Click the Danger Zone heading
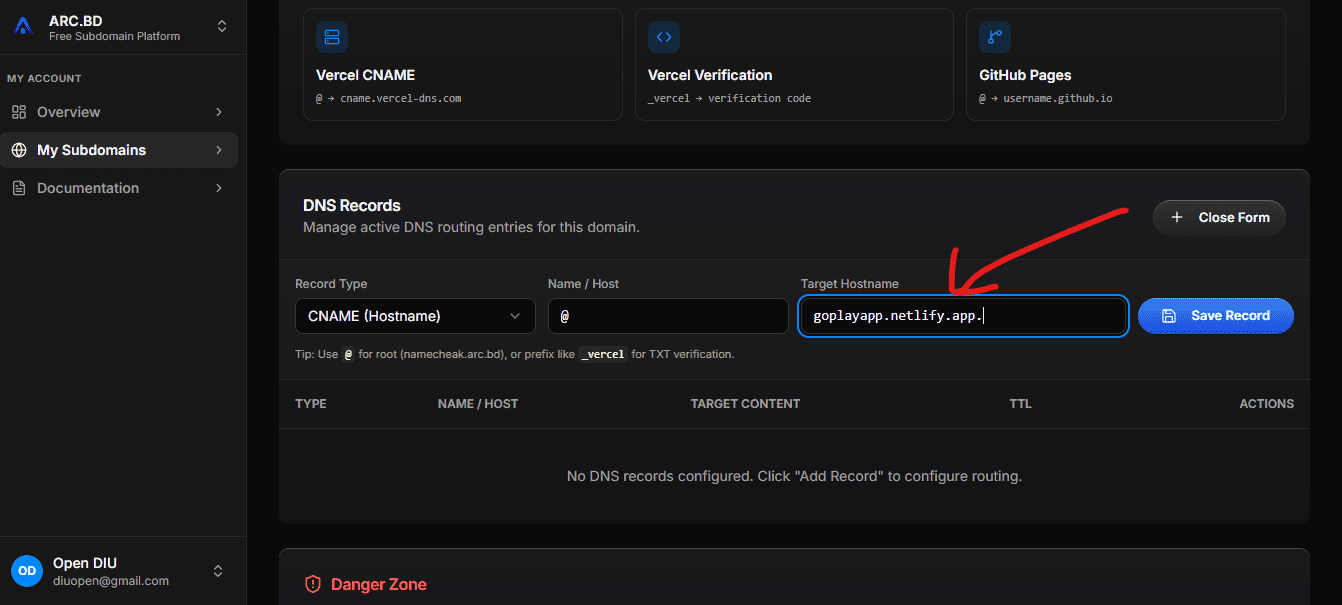 click(379, 584)
